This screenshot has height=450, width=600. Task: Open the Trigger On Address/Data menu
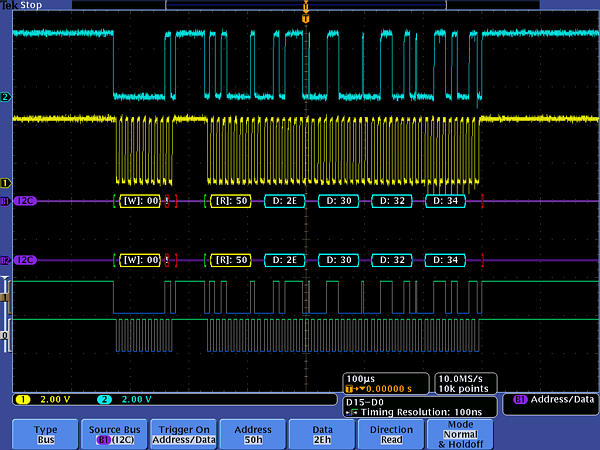pyautogui.click(x=184, y=433)
